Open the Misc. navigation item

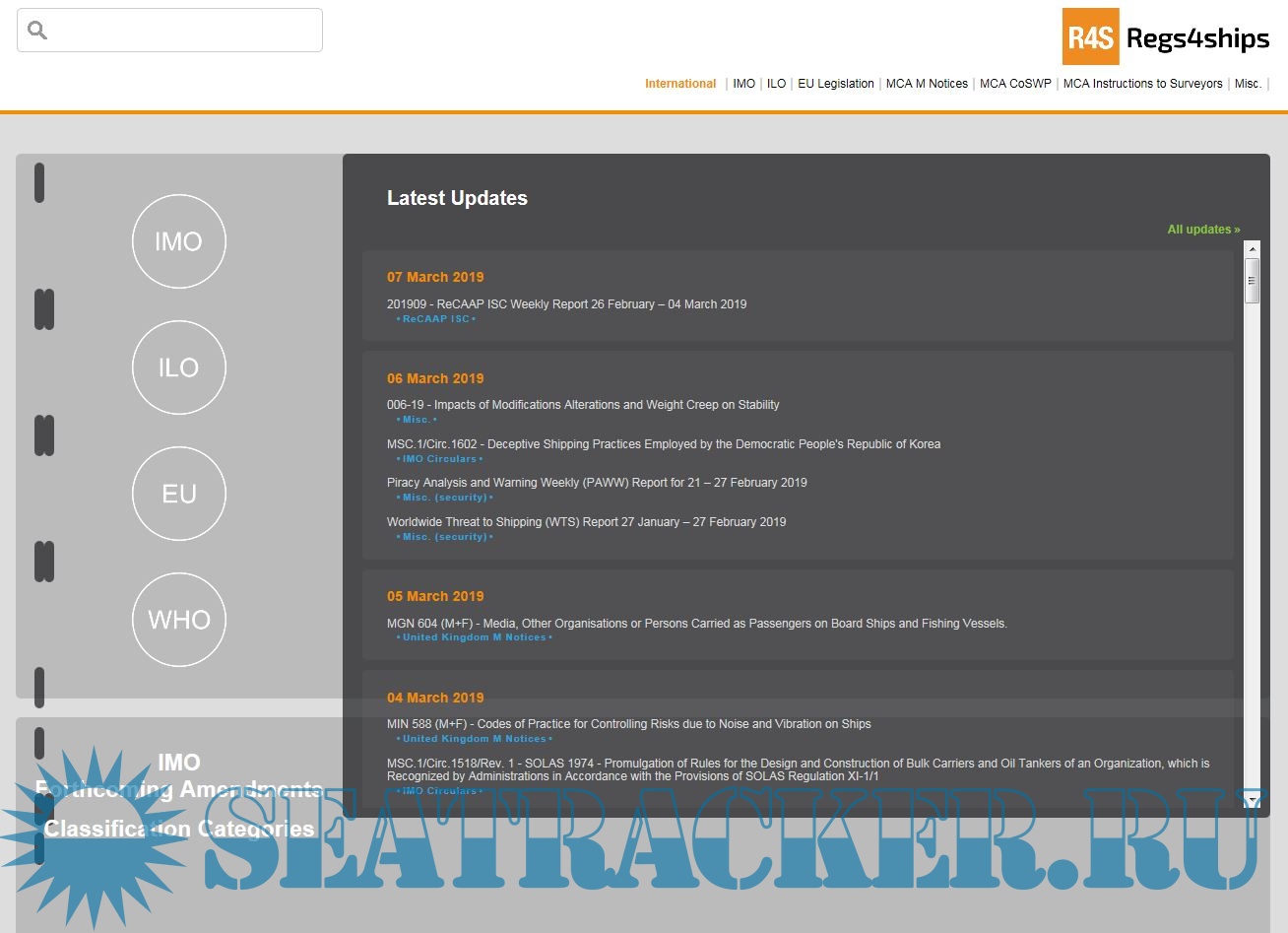click(x=1248, y=84)
